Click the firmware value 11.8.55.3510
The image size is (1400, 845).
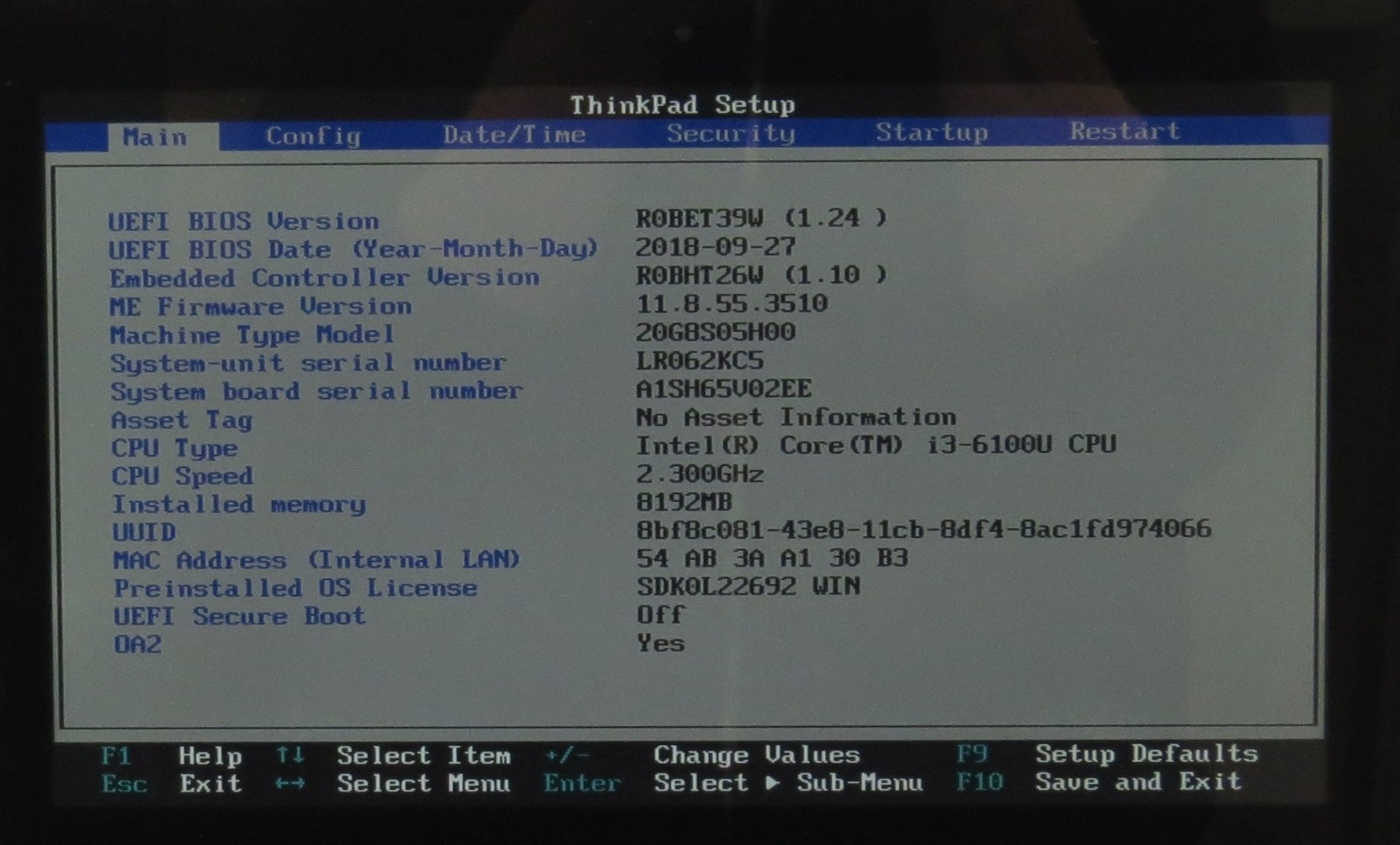pyautogui.click(x=731, y=304)
